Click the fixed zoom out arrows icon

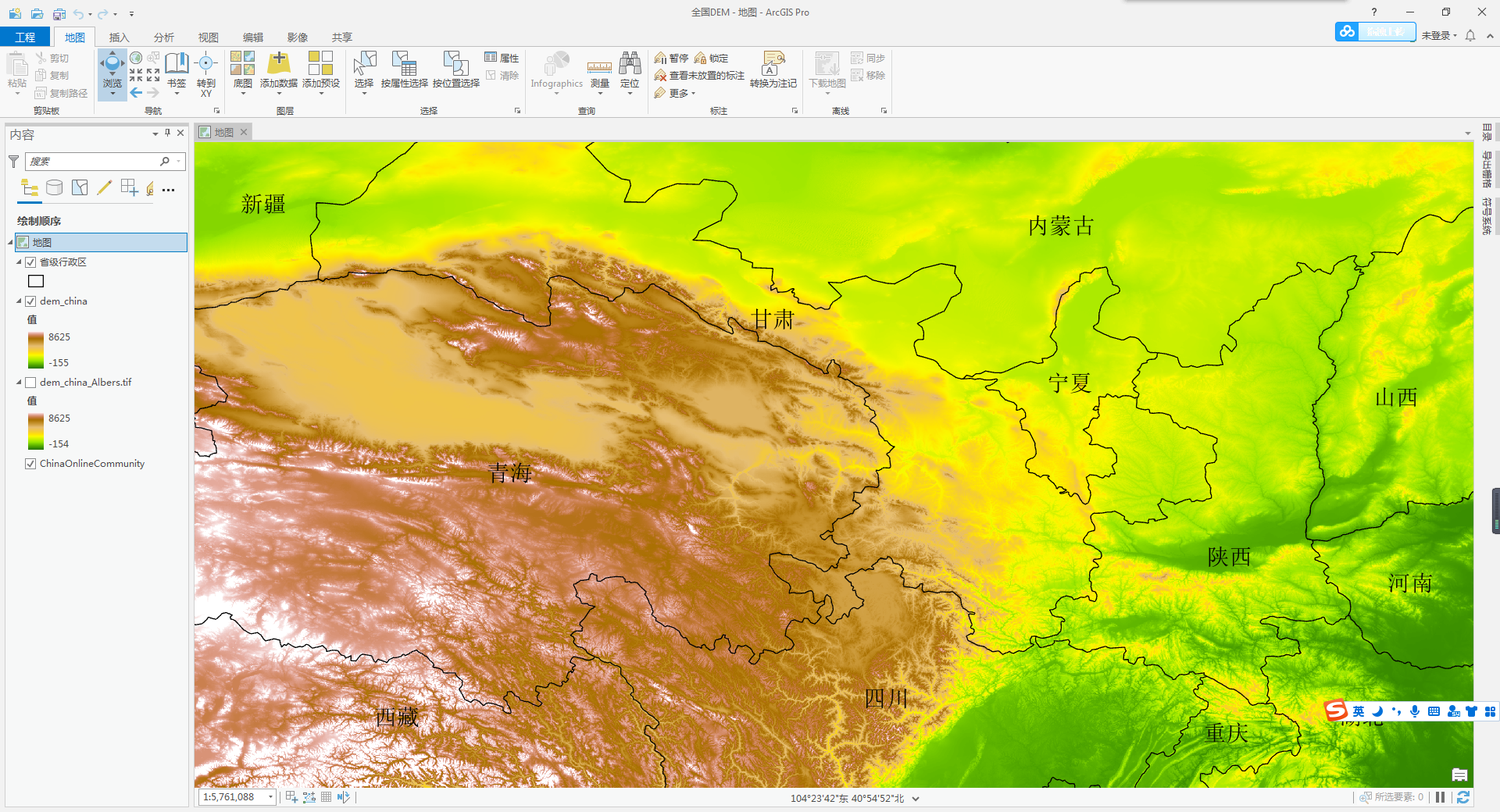tap(153, 75)
